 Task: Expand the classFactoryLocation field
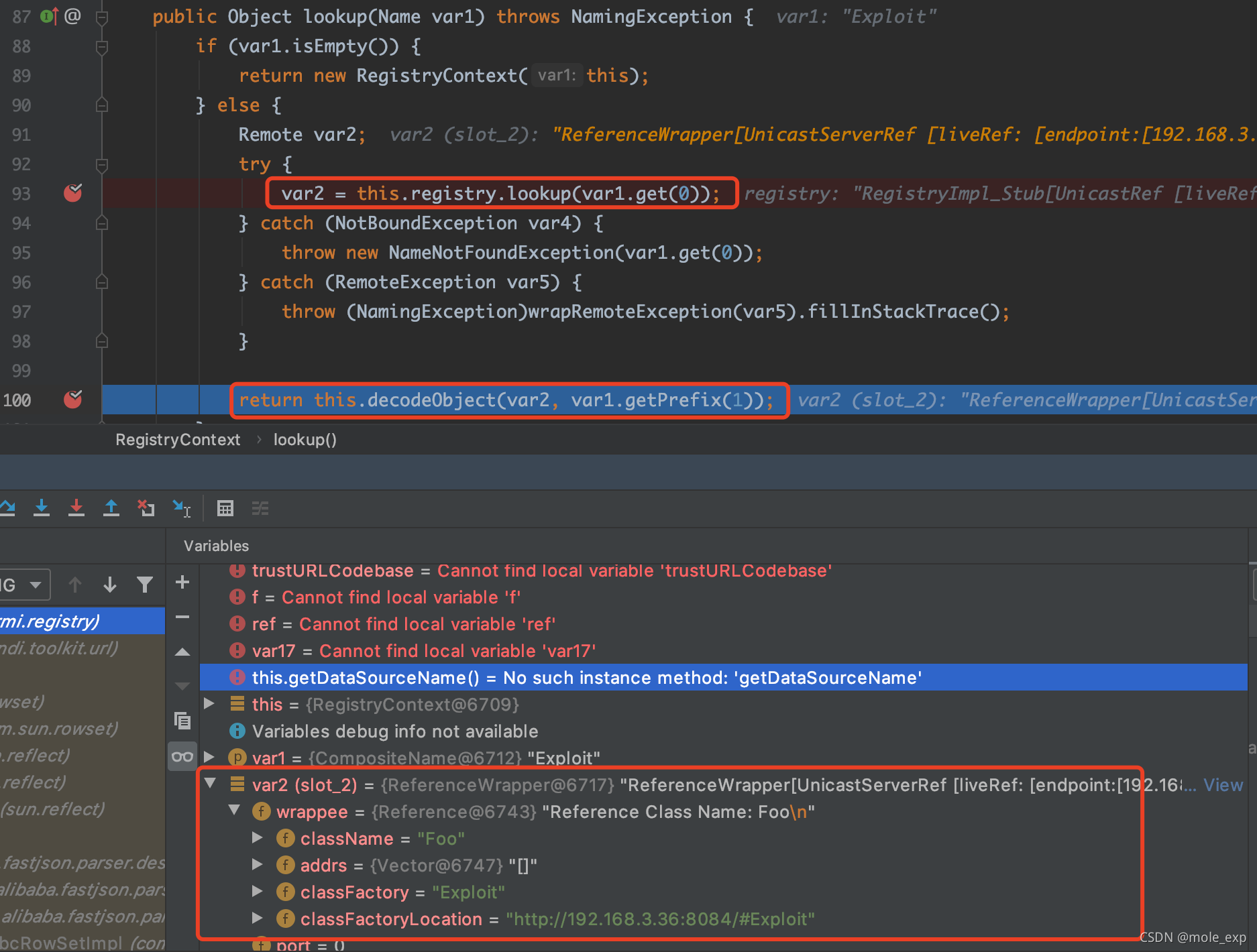click(258, 918)
